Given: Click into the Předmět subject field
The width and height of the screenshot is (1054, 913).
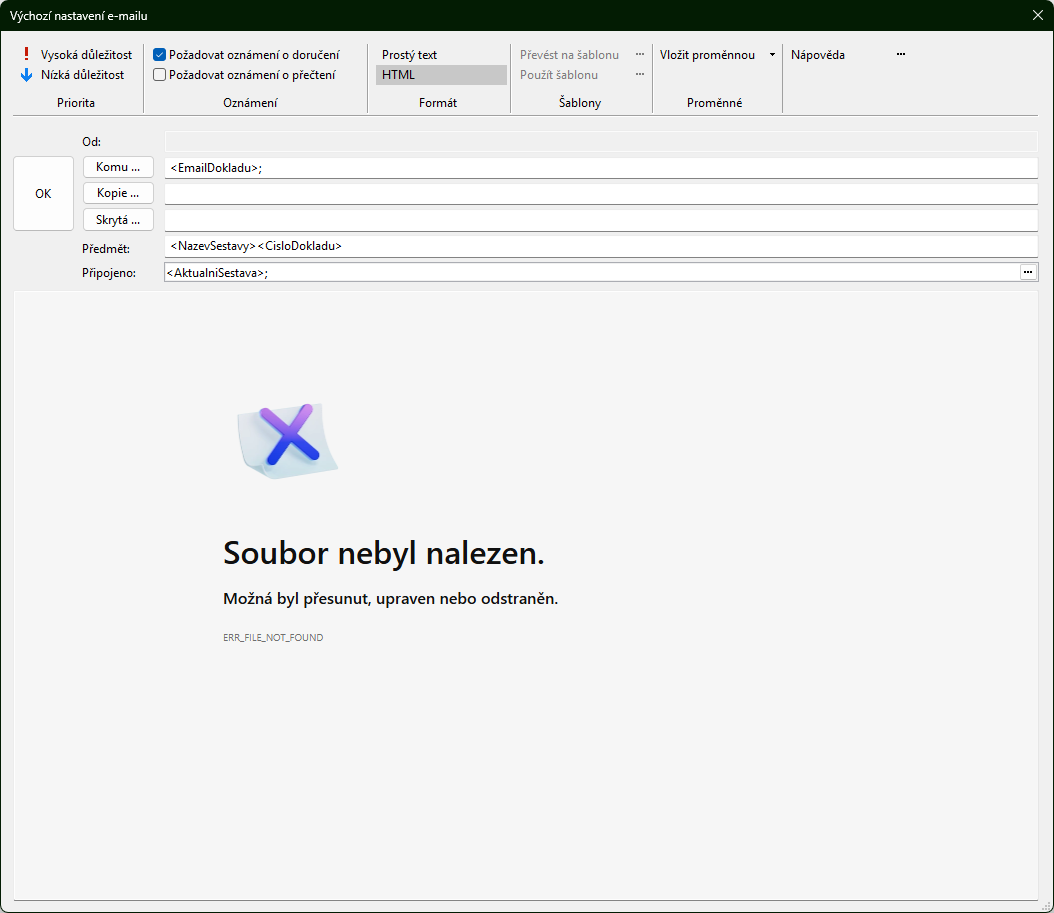Looking at the screenshot, I should click(600, 245).
